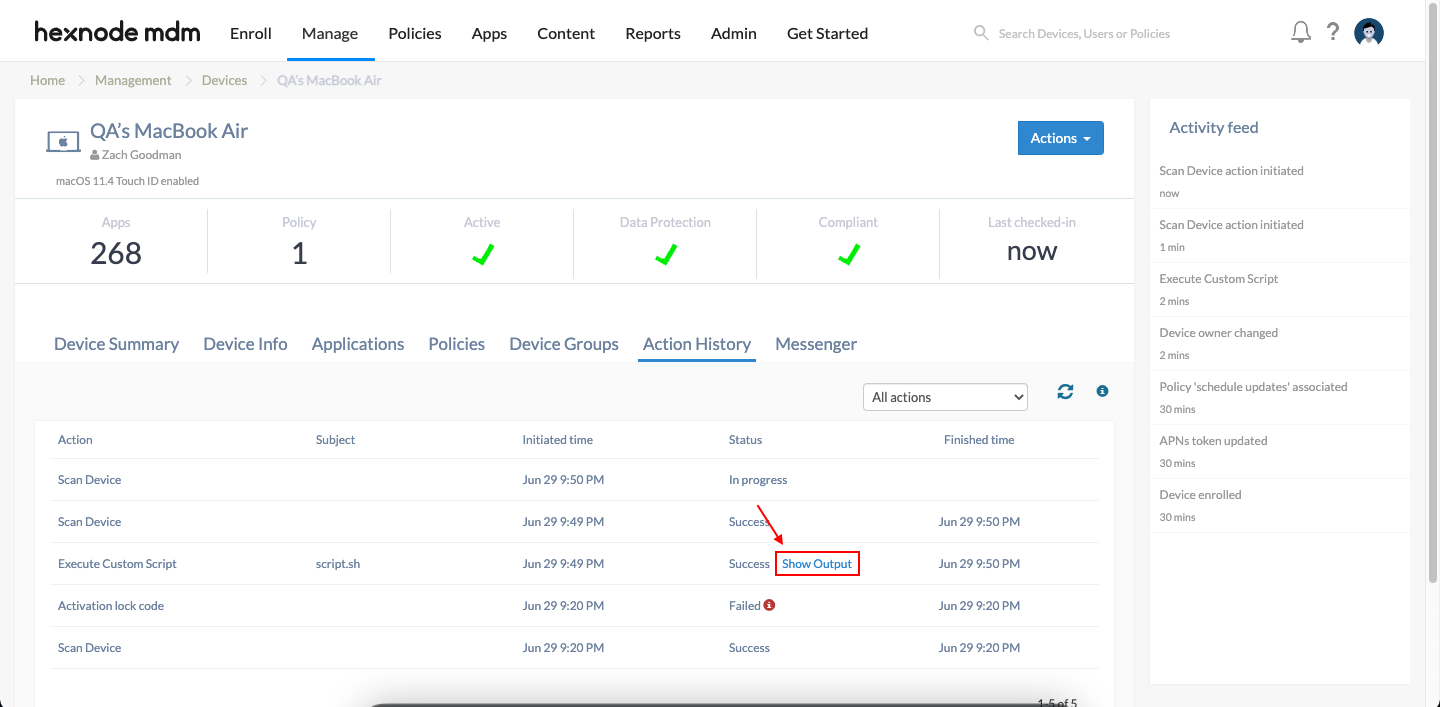Screen dimensions: 1440x707
Task: Click the Failed status text
Action: [745, 606]
